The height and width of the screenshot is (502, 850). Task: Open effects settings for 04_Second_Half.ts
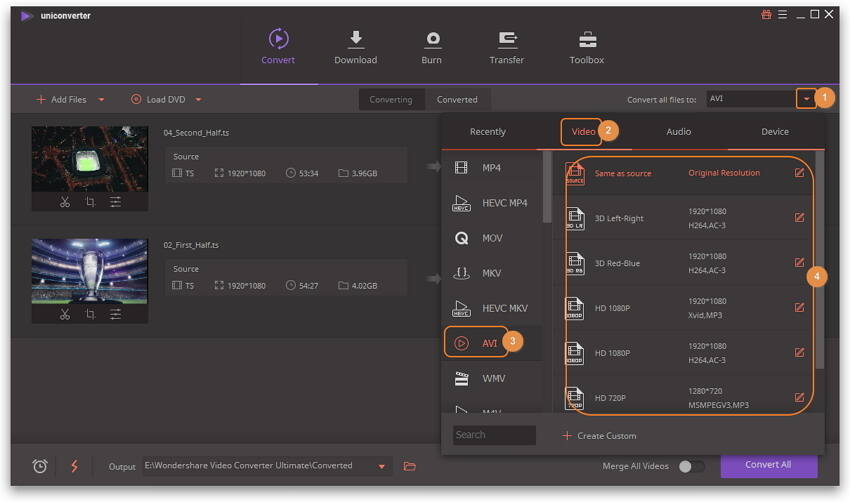pyautogui.click(x=115, y=202)
